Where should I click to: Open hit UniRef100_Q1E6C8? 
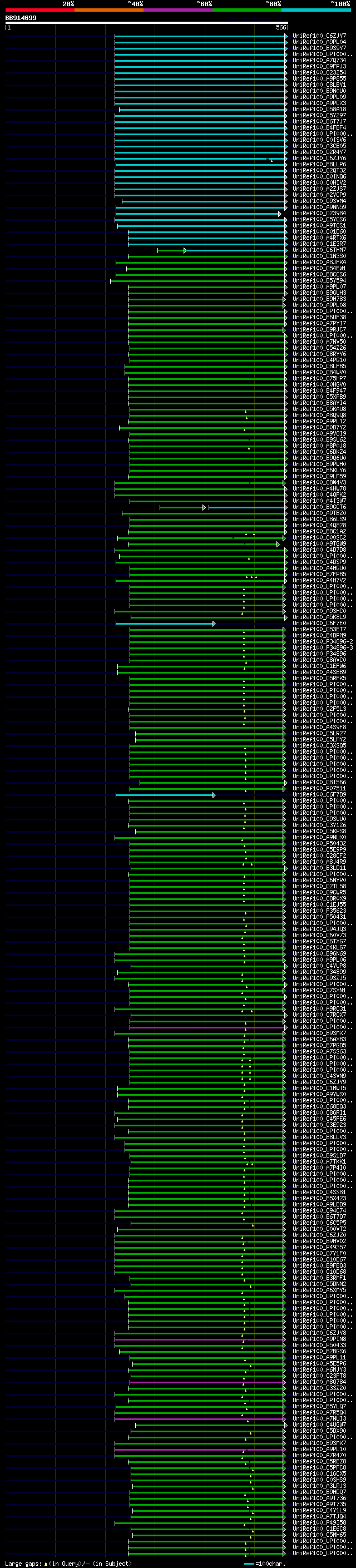coord(319,1529)
